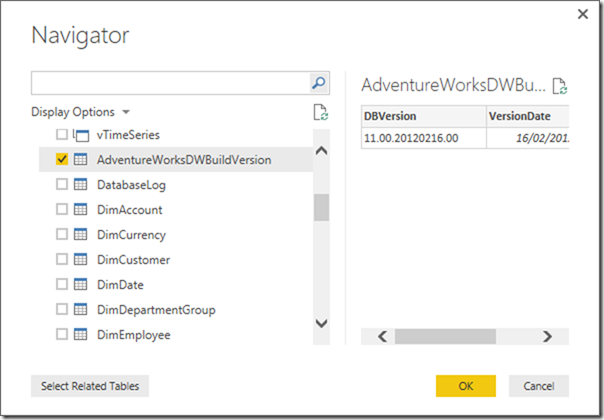This screenshot has width=604, height=420.
Task: Select the DimEmployee table name
Action: [x=134, y=335]
